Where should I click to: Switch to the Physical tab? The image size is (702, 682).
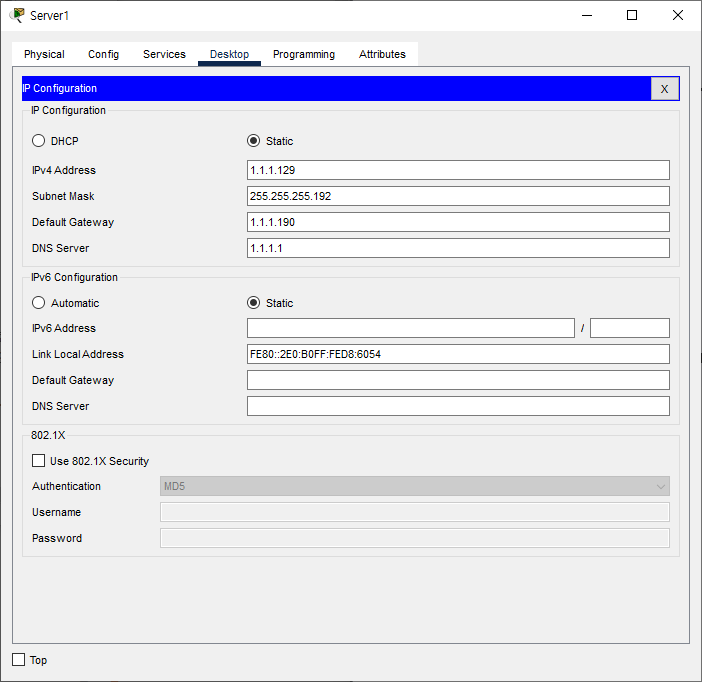(44, 54)
